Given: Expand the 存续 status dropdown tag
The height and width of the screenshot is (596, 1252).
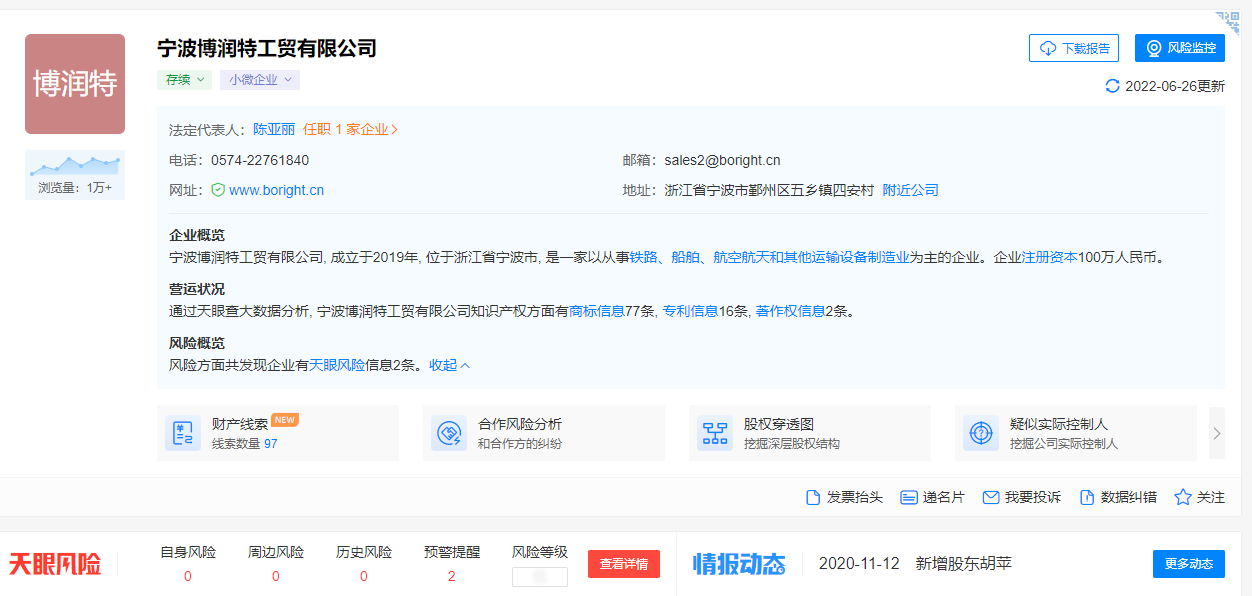Looking at the screenshot, I should coord(184,80).
